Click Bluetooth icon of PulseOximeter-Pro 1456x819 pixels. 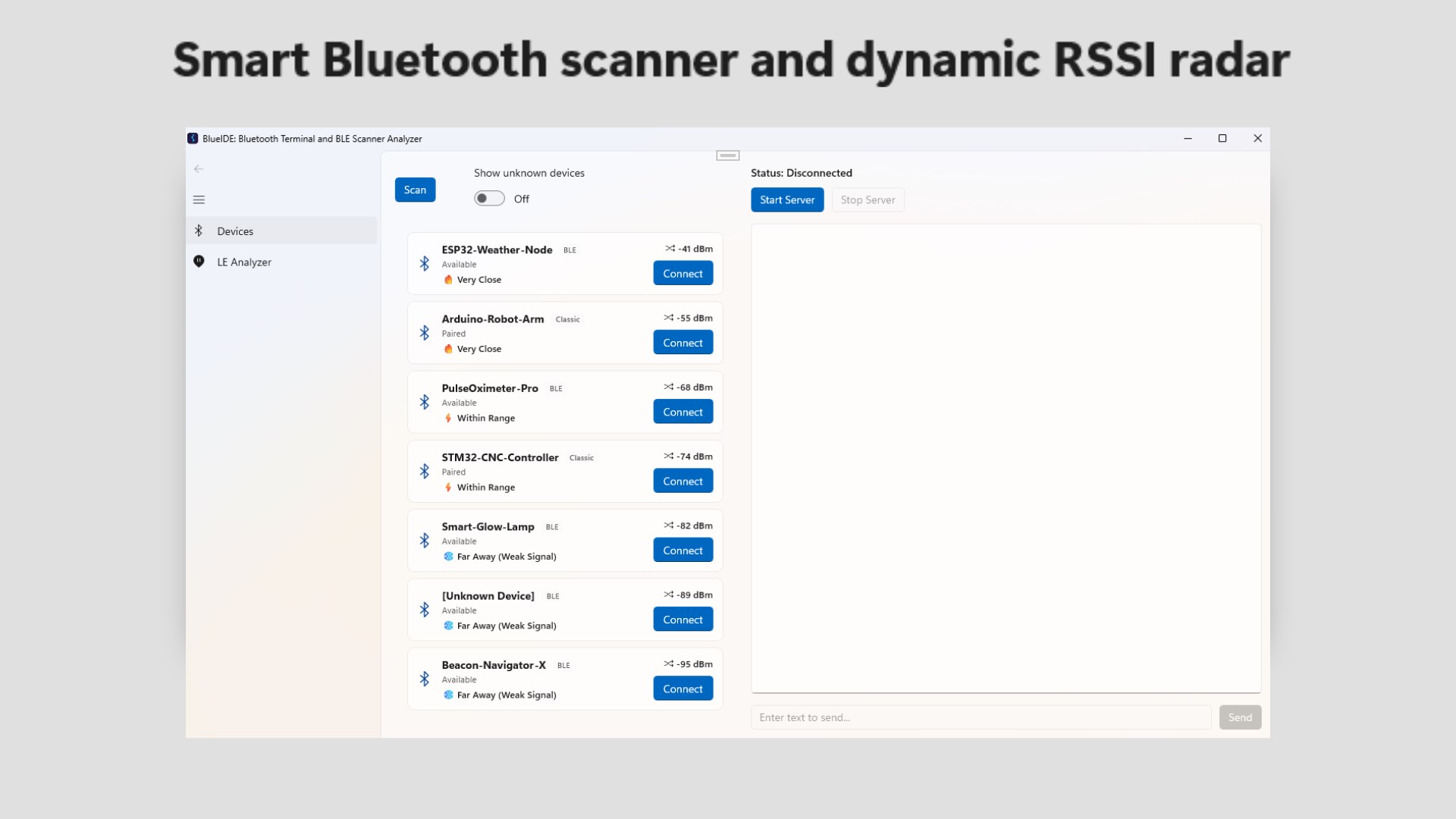pyautogui.click(x=425, y=402)
